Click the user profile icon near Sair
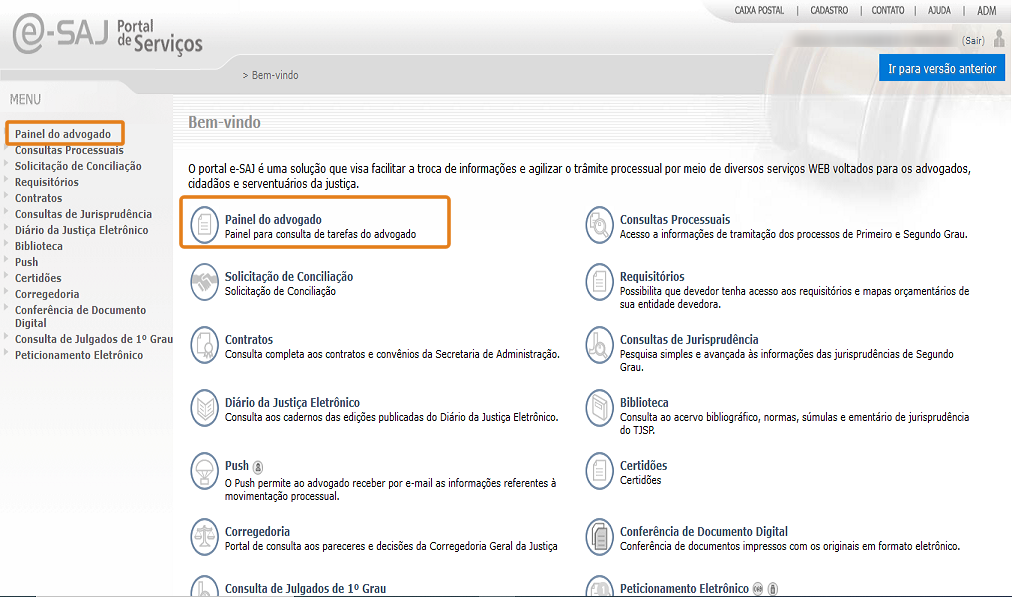Image resolution: width=1012 pixels, height=597 pixels. coord(999,39)
